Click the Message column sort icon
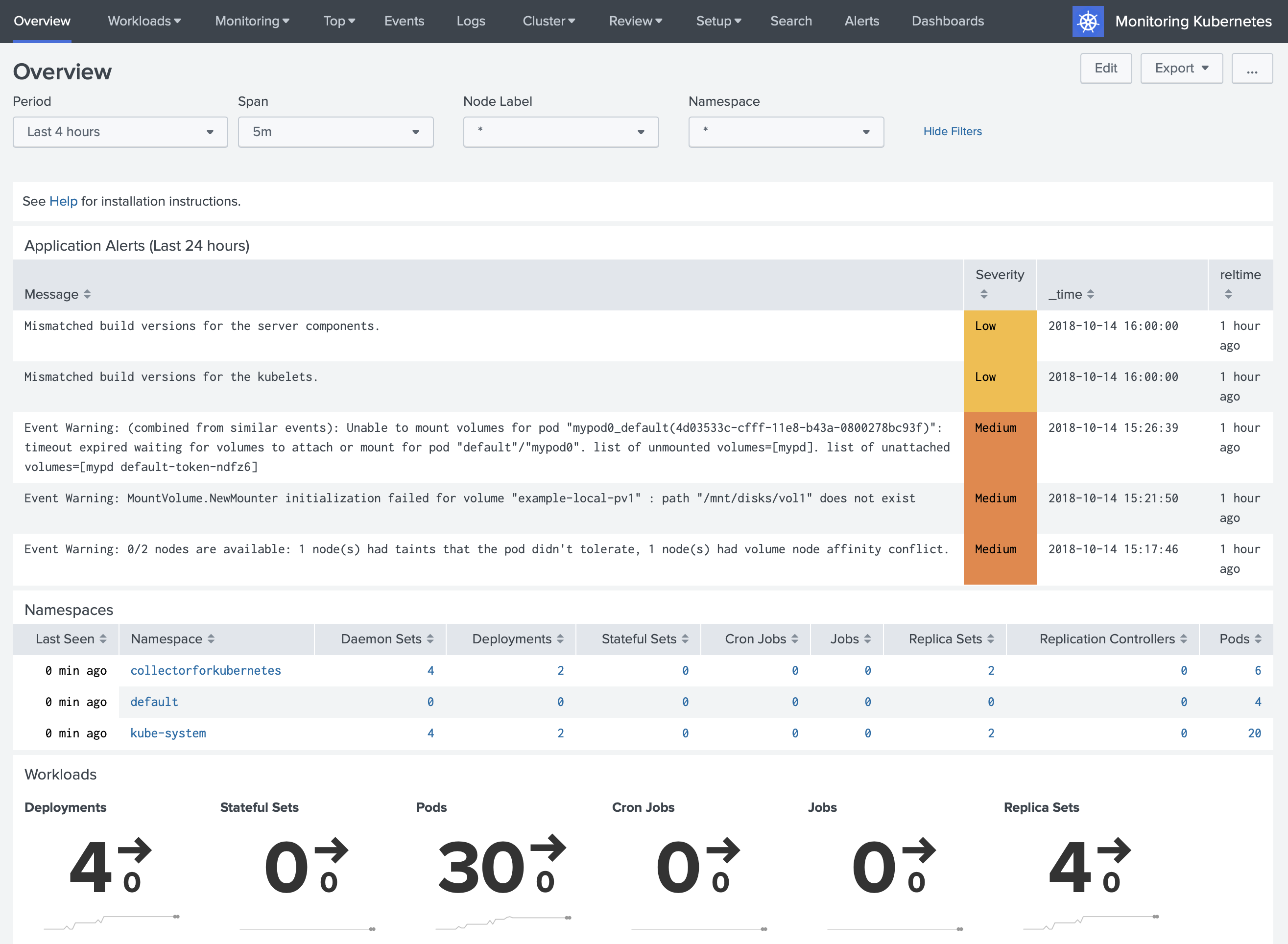This screenshot has width=1288, height=944. pos(87,293)
